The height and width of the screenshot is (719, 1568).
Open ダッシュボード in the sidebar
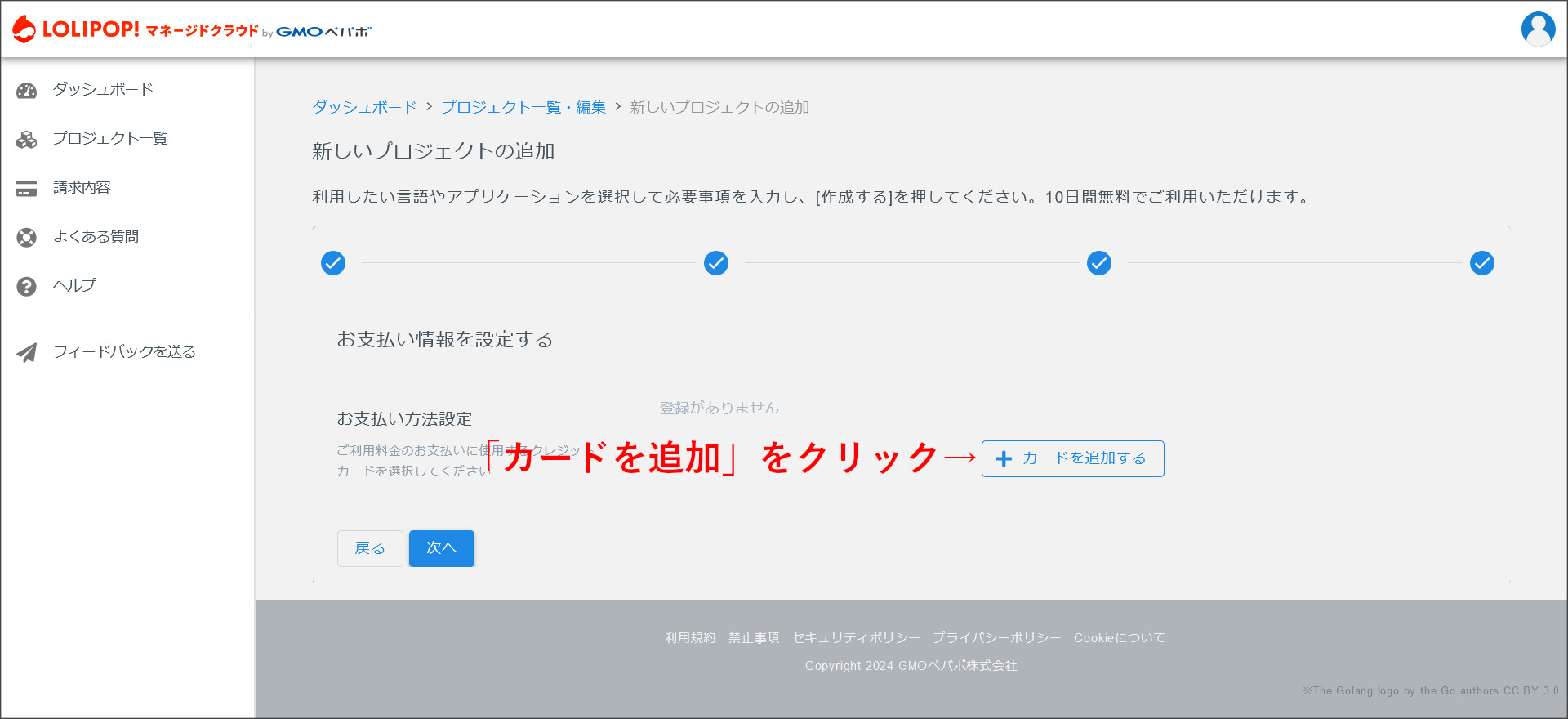coord(104,90)
